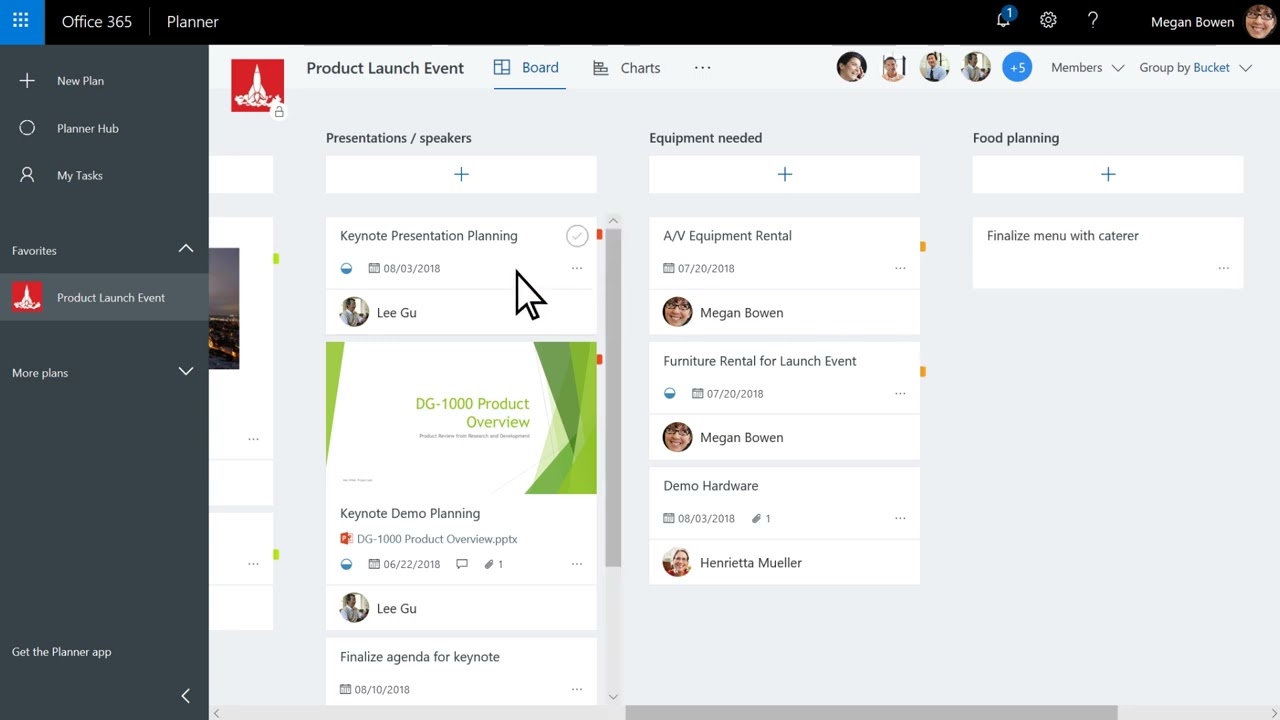
Task: Open more options for Furniture Rental card
Action: point(900,393)
